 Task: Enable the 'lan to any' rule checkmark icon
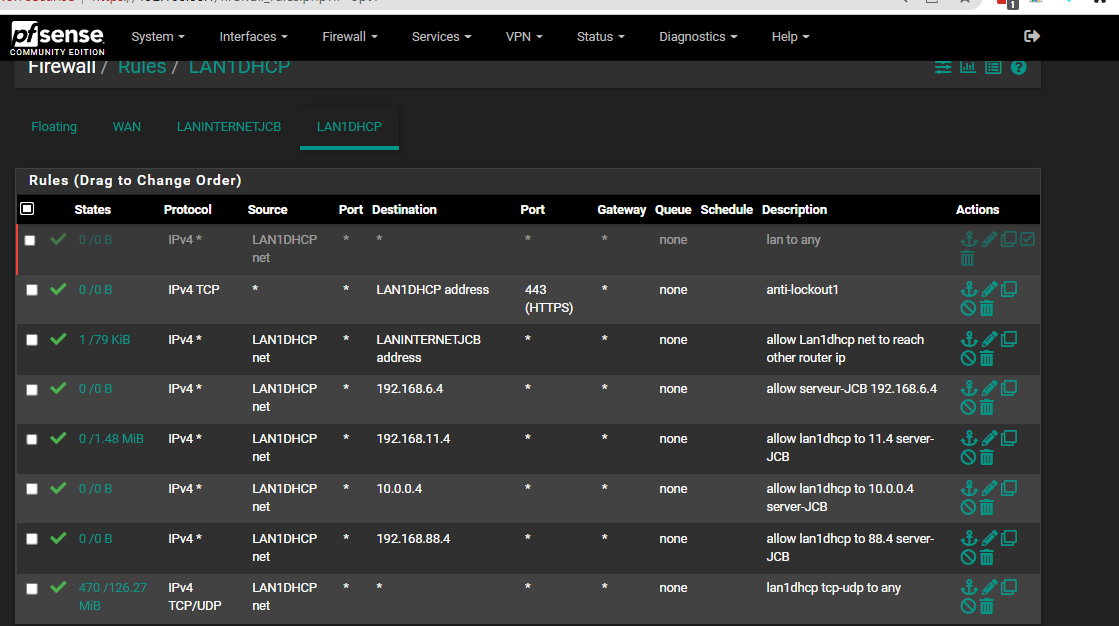[1027, 239]
